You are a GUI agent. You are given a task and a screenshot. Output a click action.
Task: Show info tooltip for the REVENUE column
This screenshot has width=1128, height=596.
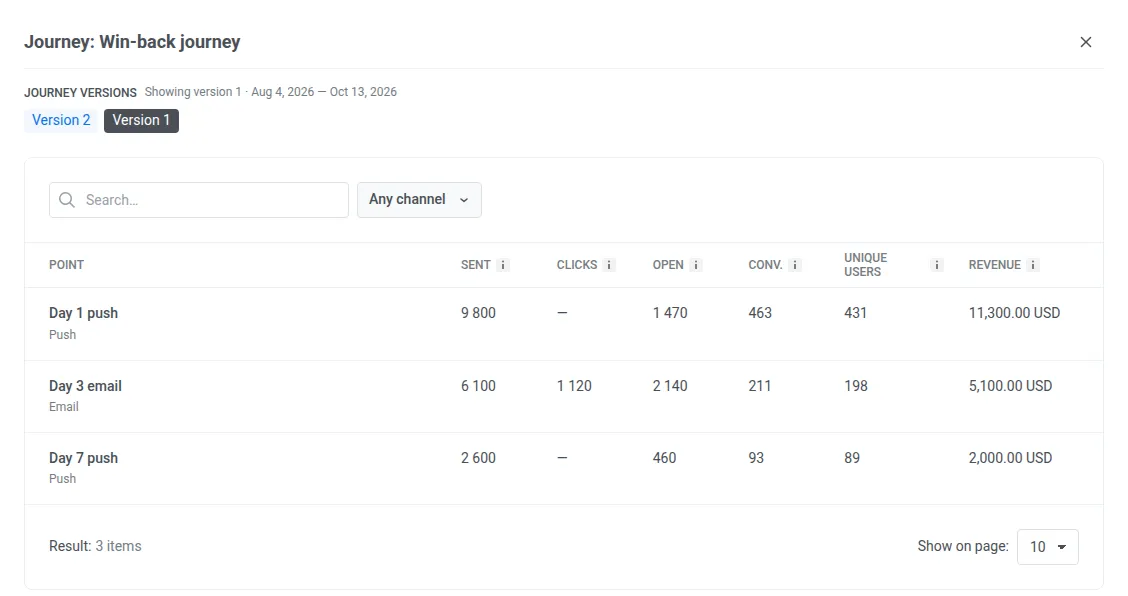pos(1033,265)
